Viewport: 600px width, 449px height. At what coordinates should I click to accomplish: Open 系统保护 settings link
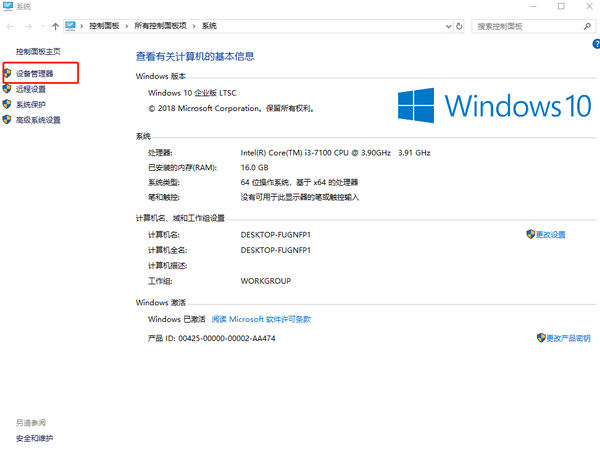pyautogui.click(x=30, y=104)
